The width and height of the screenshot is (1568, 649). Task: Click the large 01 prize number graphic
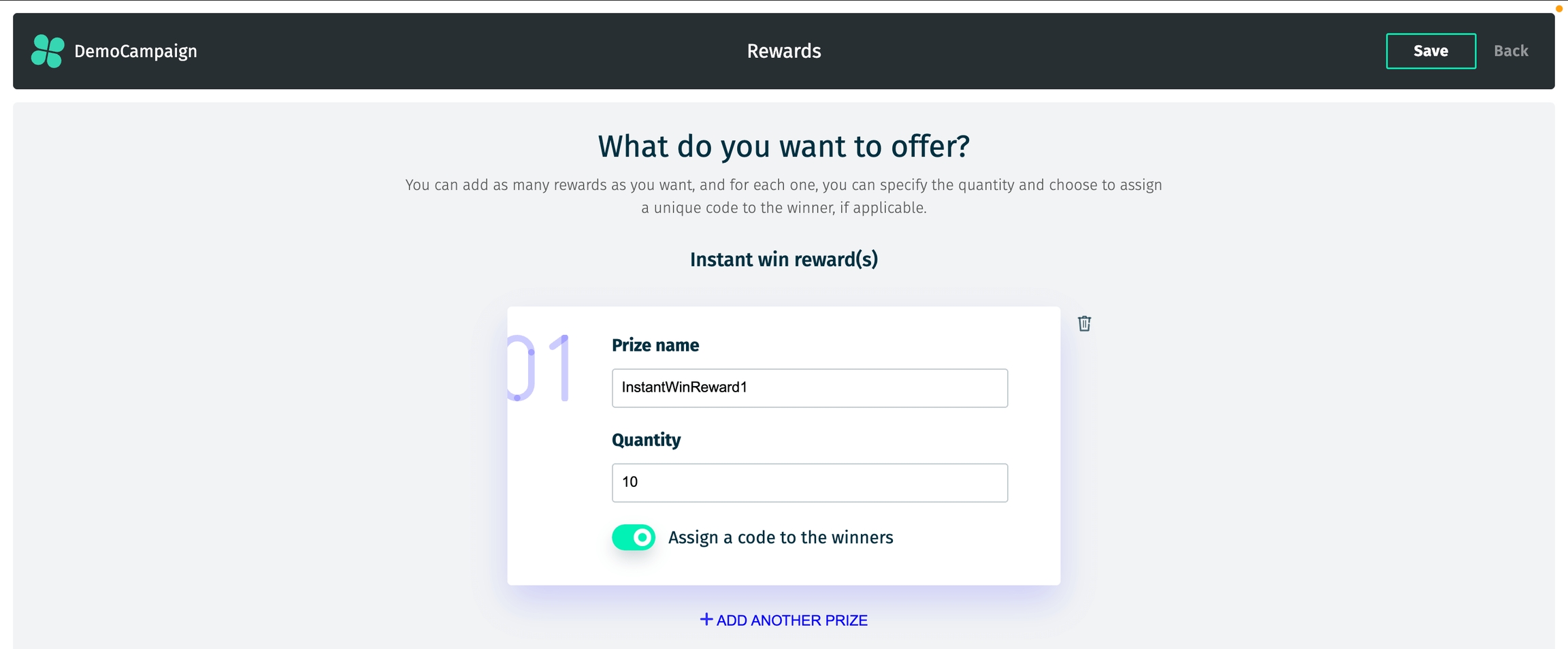coord(539,368)
